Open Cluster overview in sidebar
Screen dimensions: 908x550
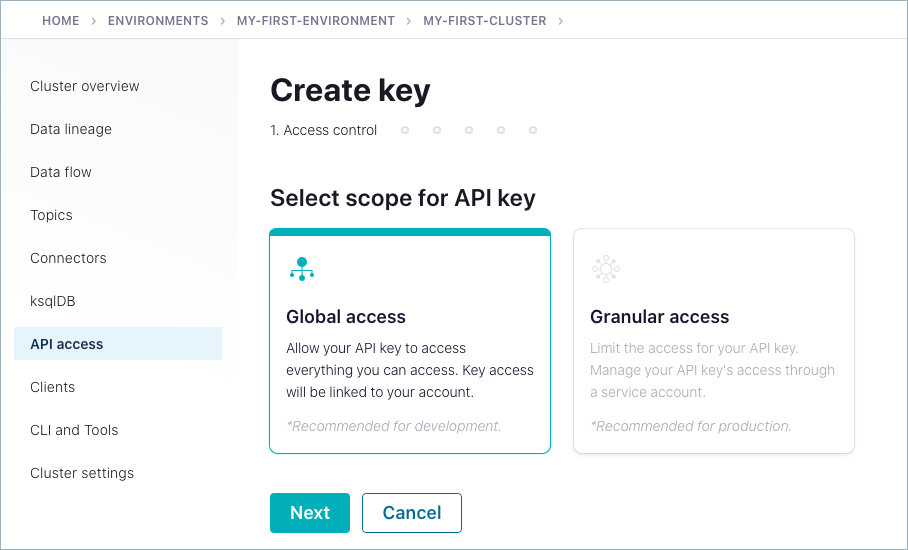(85, 86)
